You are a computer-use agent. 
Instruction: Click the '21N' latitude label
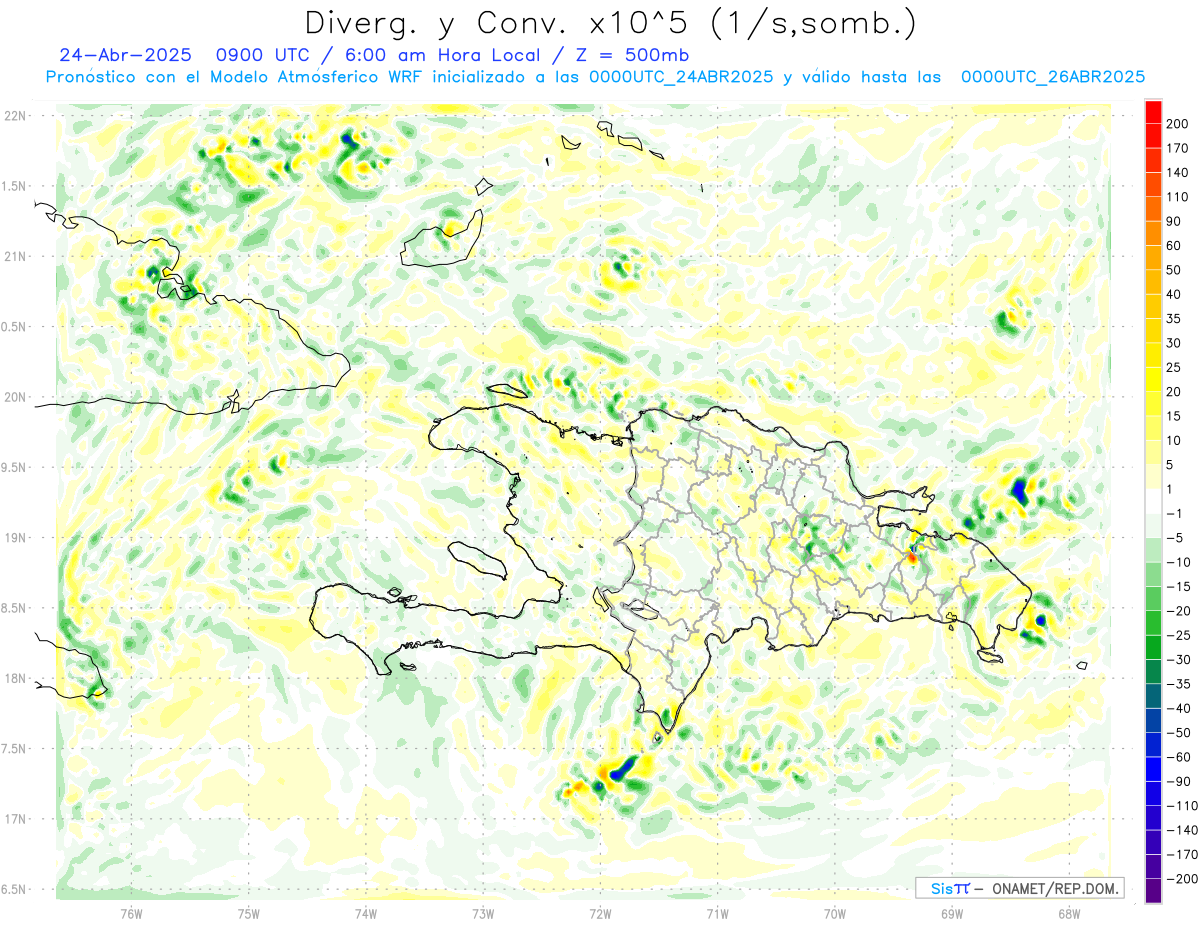16,257
